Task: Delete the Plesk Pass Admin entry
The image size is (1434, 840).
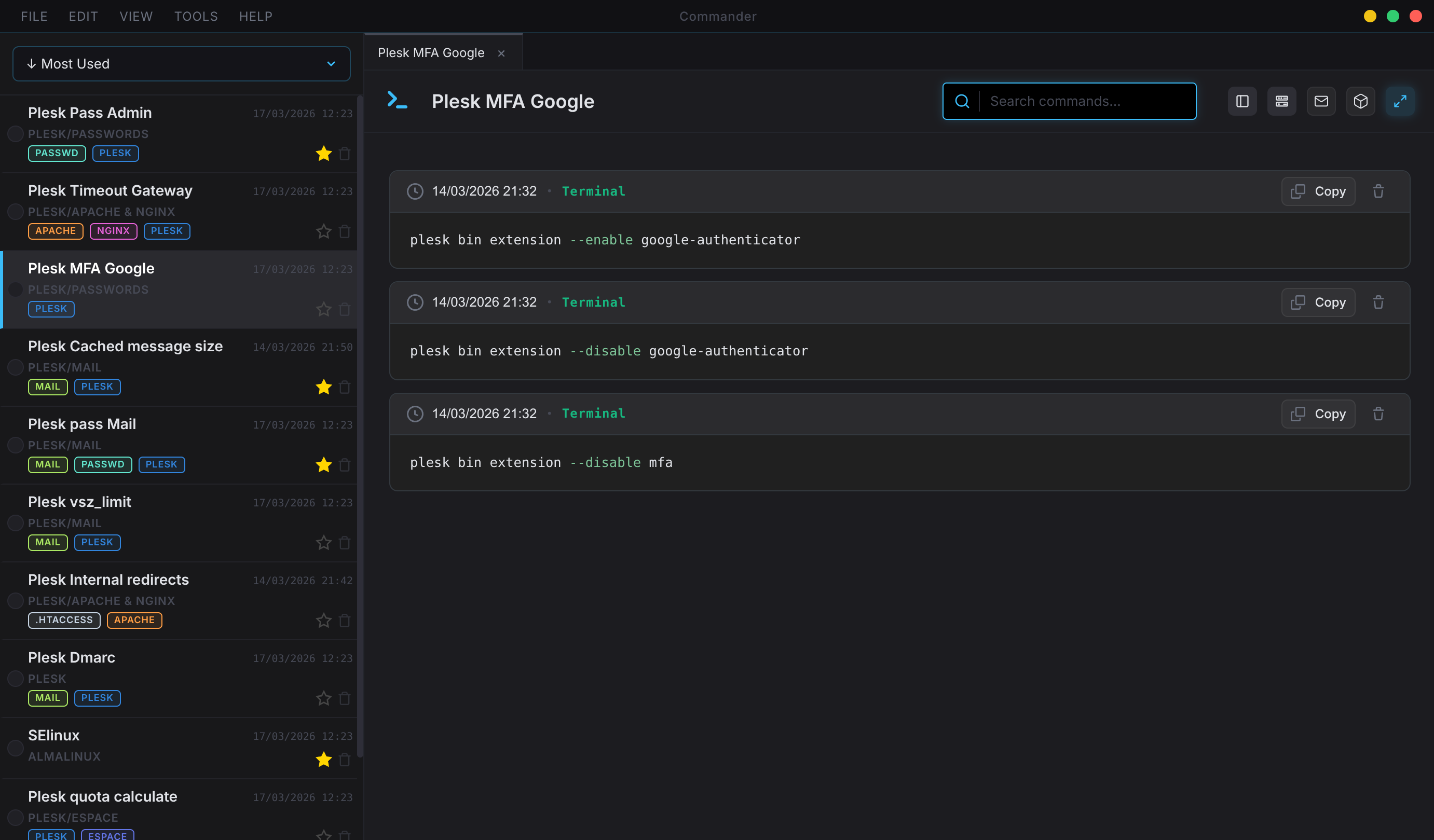Action: coord(344,154)
